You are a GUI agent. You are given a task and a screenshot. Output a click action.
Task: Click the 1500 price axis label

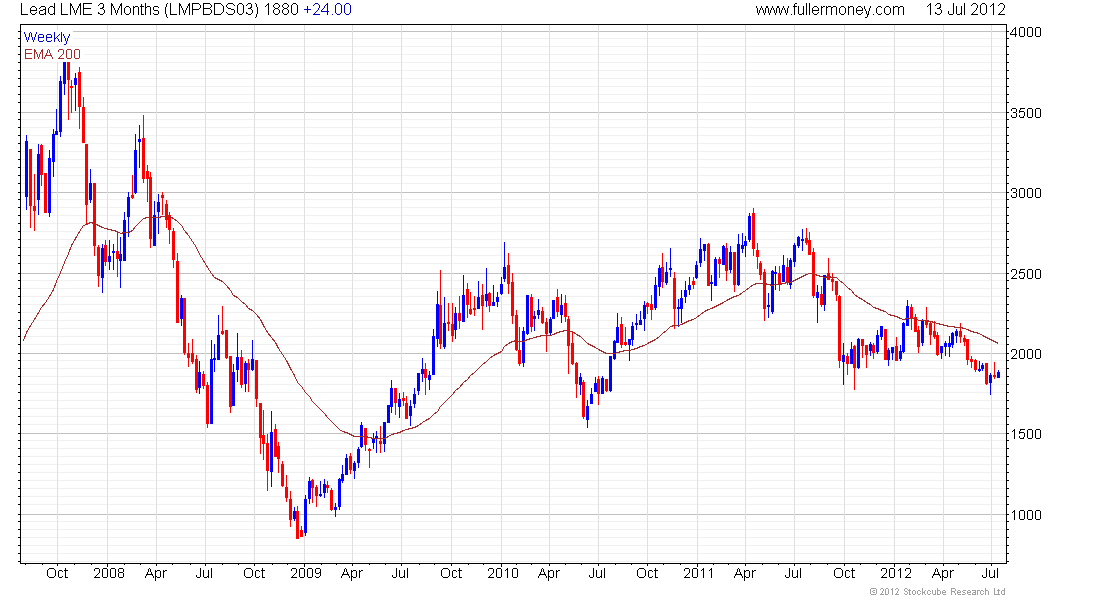tap(1026, 434)
